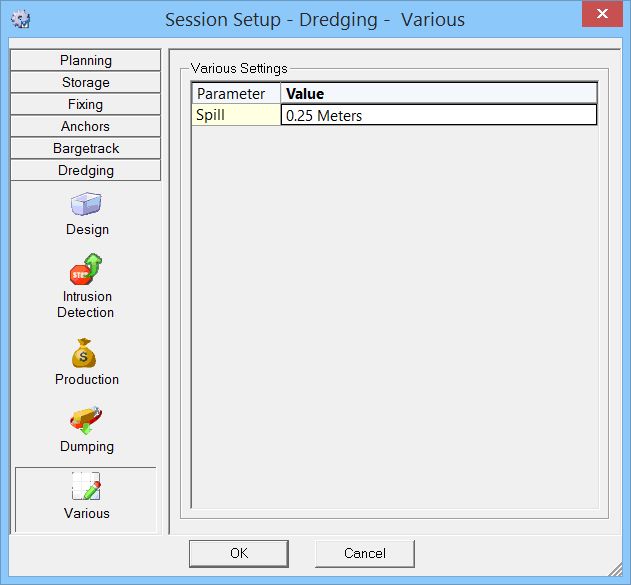Select the Anchors category

86,126
